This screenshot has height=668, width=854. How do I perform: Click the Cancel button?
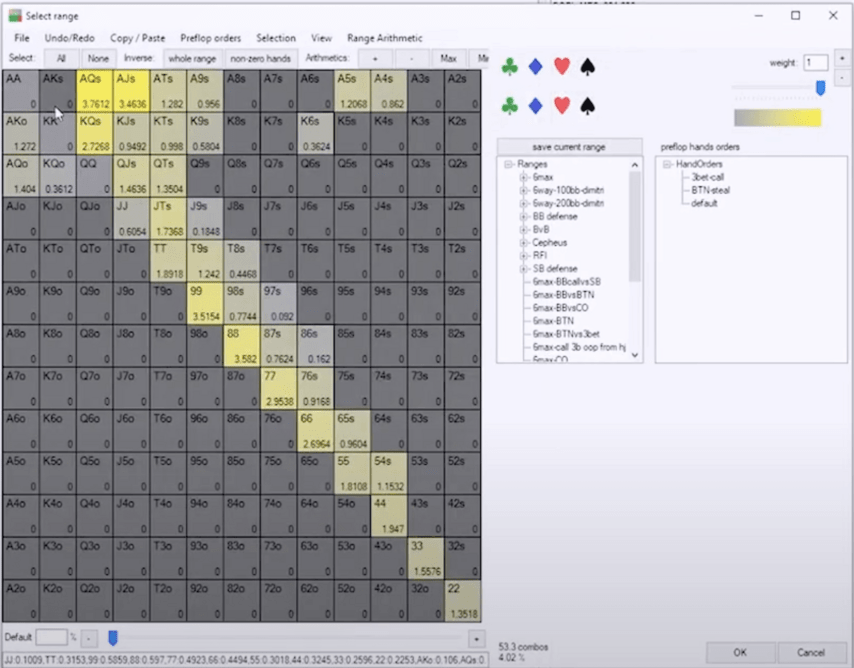[x=810, y=652]
